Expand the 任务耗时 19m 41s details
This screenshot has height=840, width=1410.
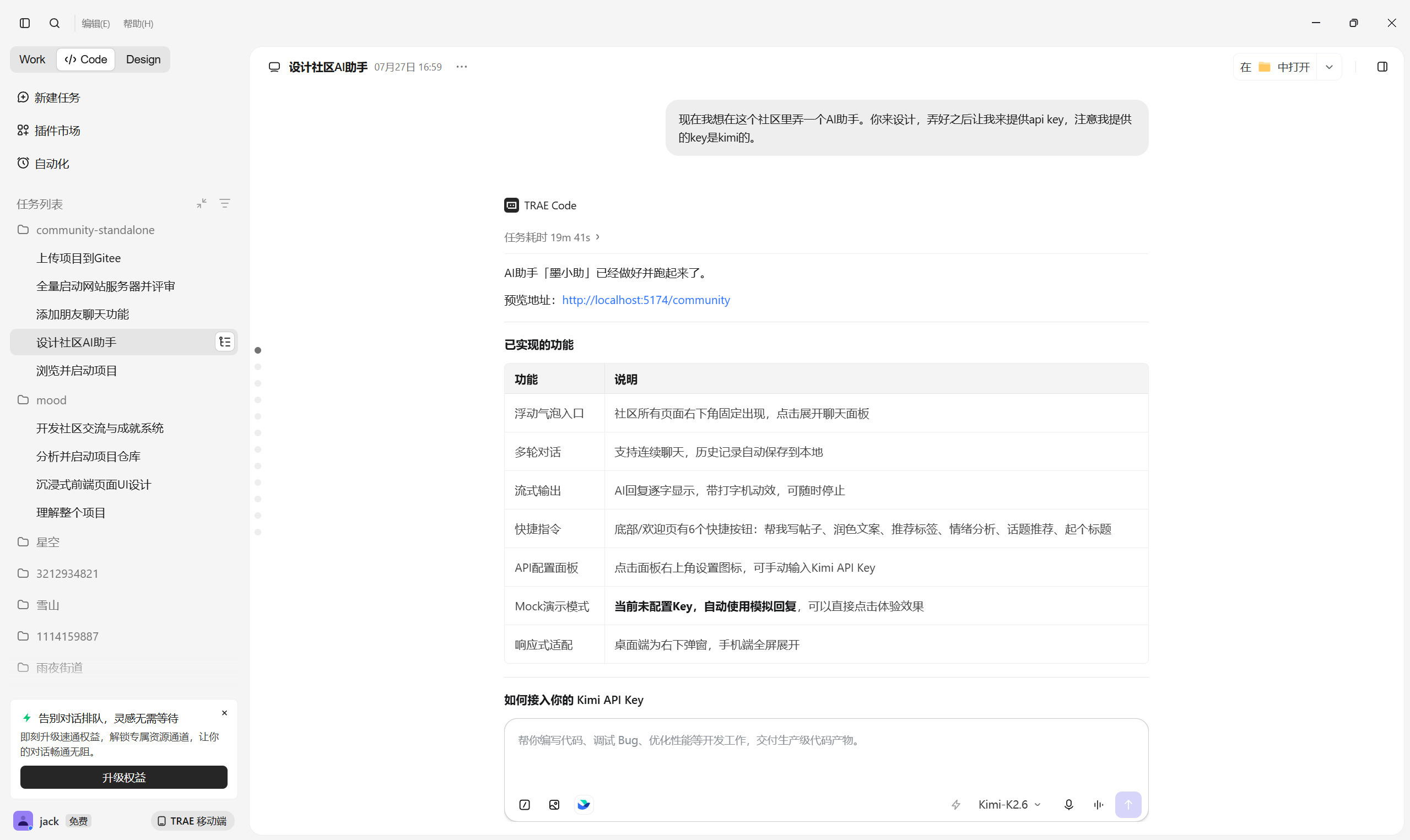click(x=552, y=237)
